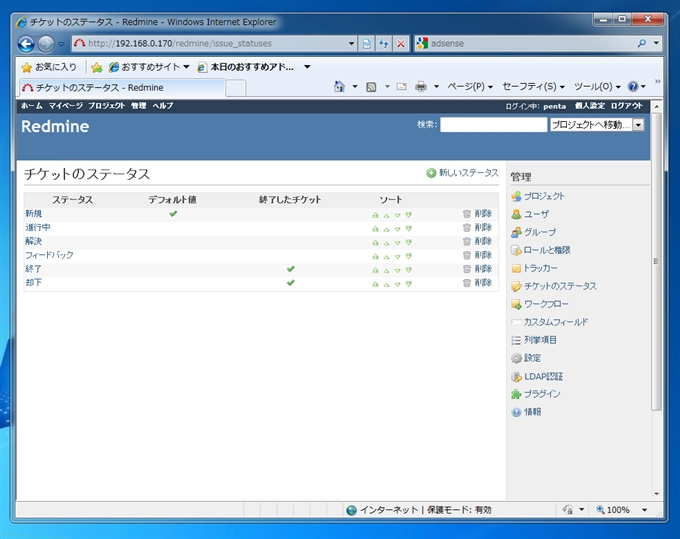Viewport: 680px width, 539px height.
Task: Open the 却下 status entry
Action: click(33, 283)
